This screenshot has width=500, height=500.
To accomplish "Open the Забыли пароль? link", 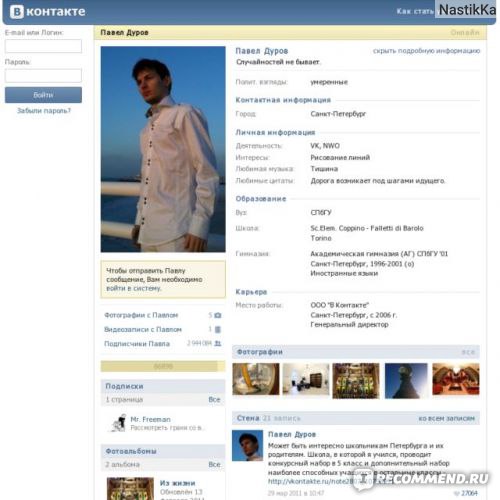I will pyautogui.click(x=44, y=111).
